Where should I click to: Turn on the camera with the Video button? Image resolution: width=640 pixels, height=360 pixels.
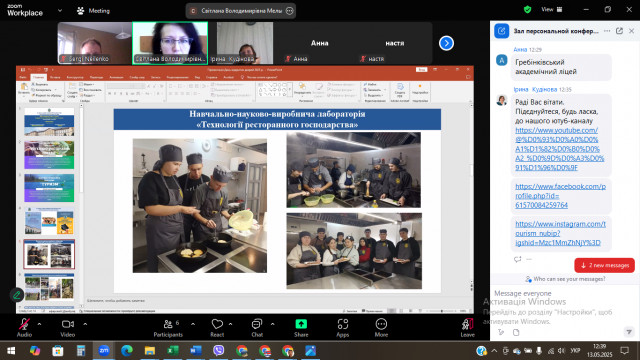68,328
